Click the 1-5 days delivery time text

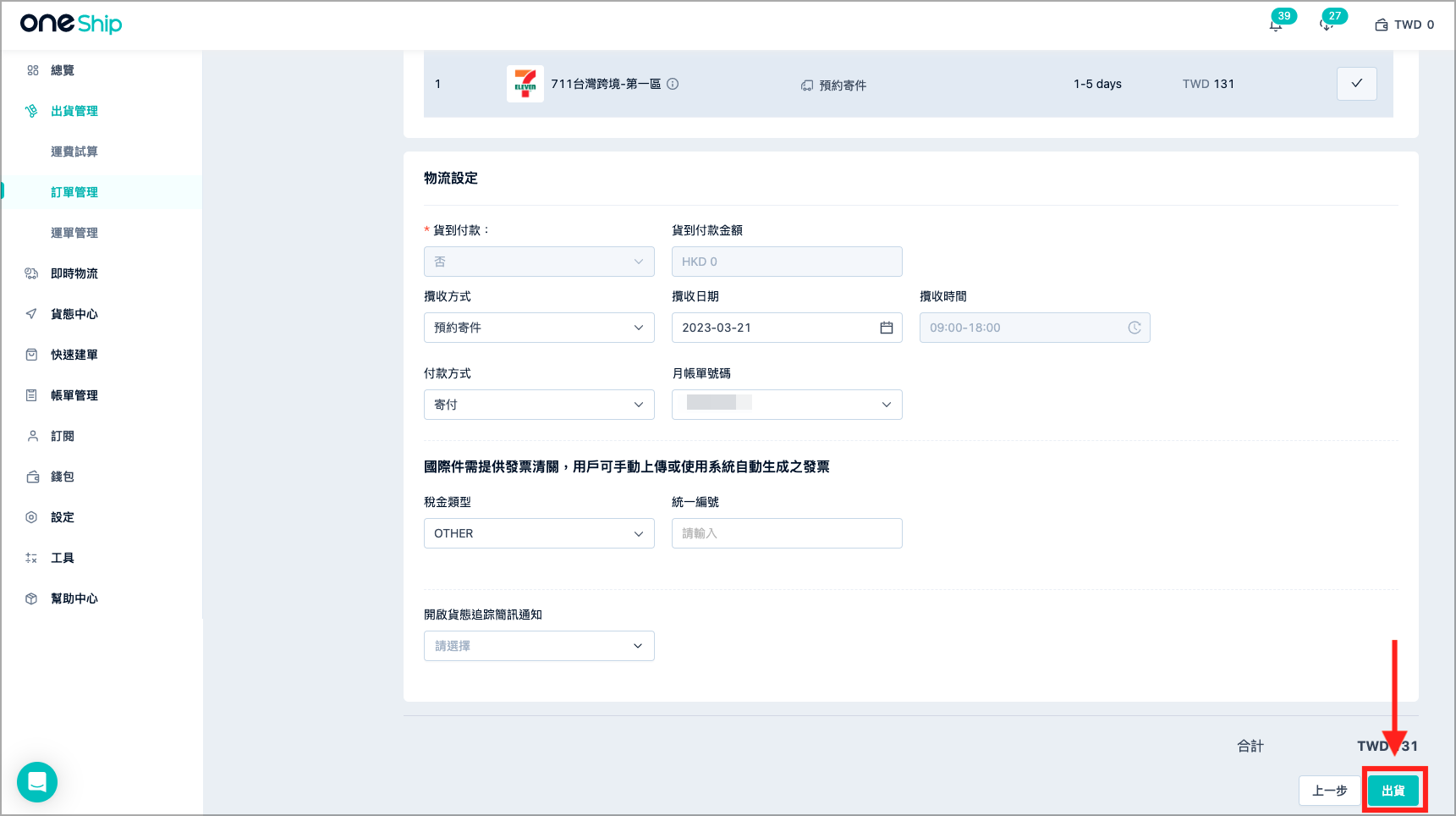1097,84
